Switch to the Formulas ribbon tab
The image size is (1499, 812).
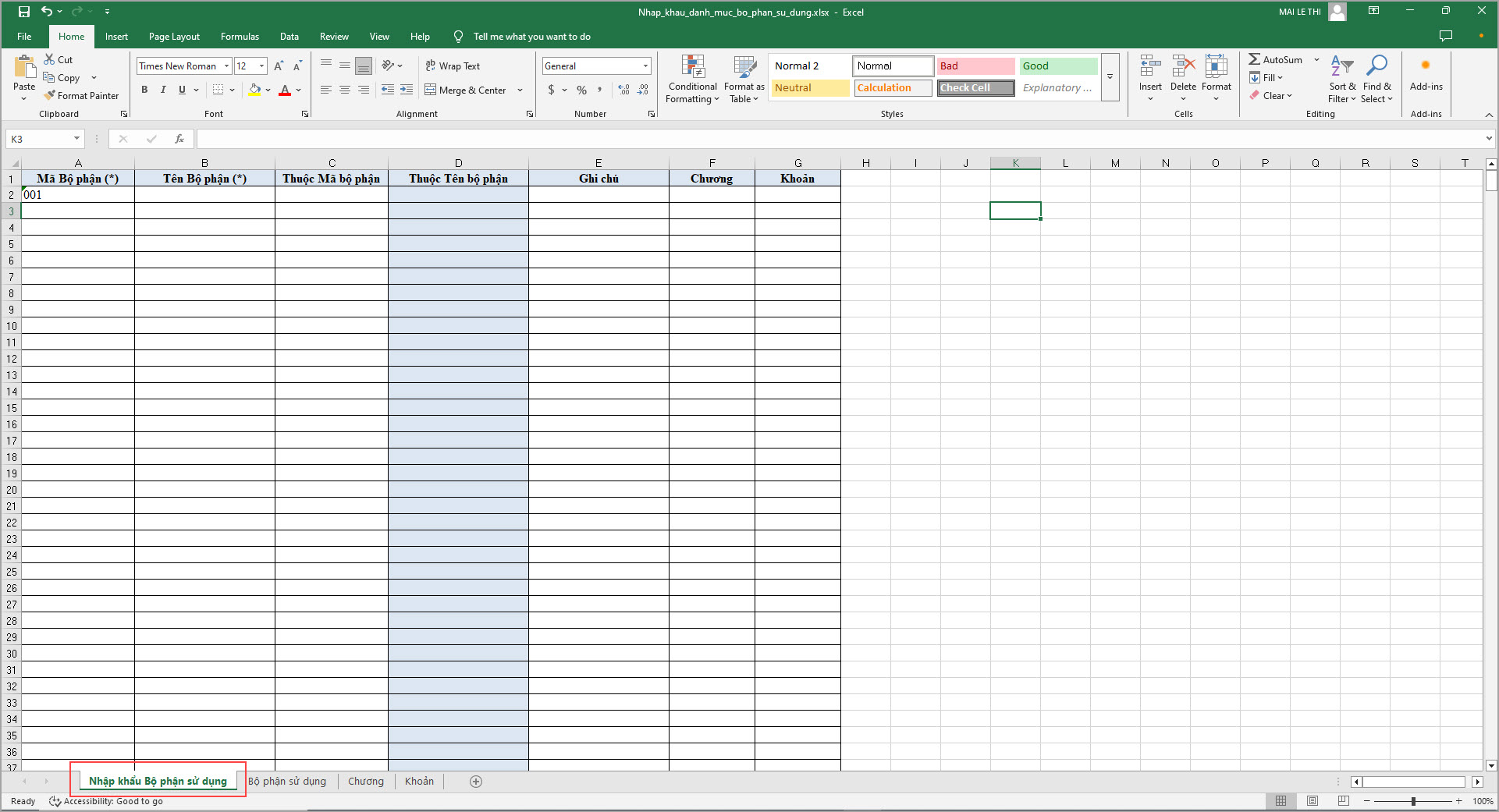click(x=240, y=37)
